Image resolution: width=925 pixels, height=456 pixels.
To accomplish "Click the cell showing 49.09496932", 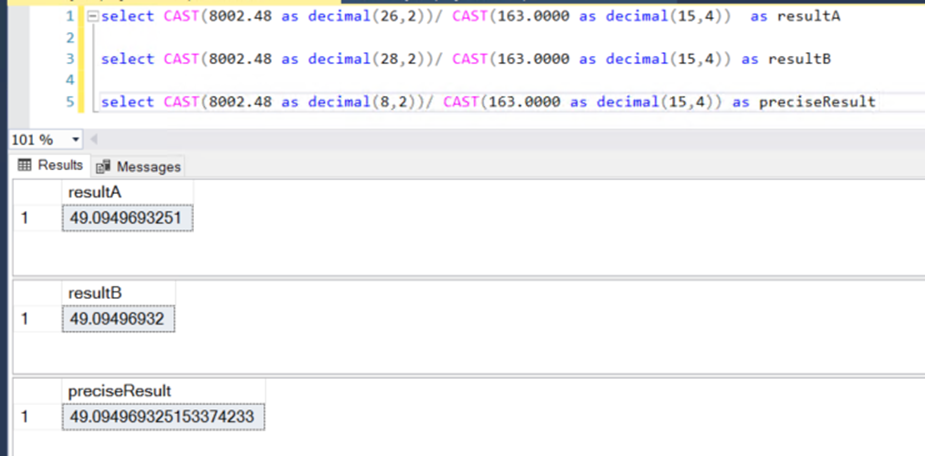I will tap(118, 318).
